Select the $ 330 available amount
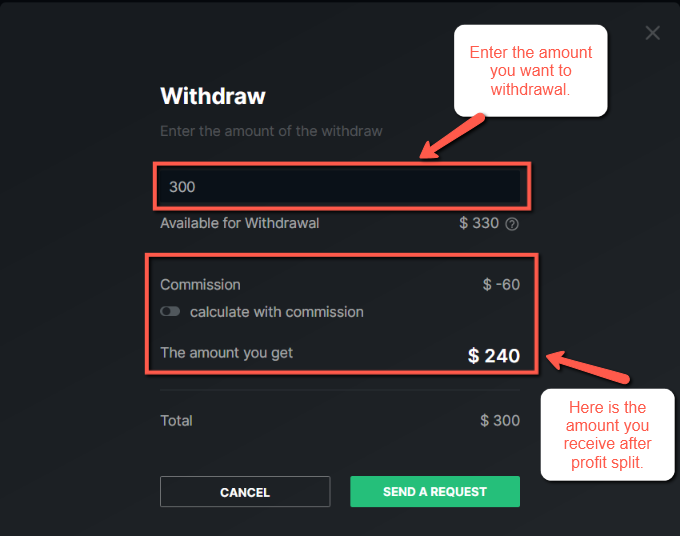The width and height of the screenshot is (680, 536). coord(479,223)
